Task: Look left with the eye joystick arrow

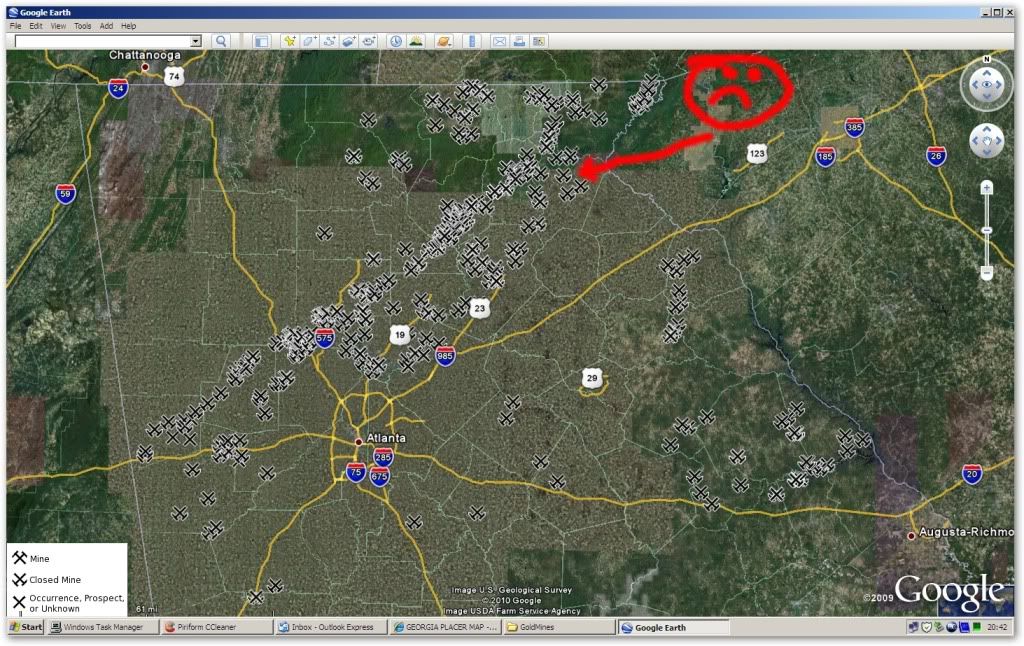Action: click(974, 84)
